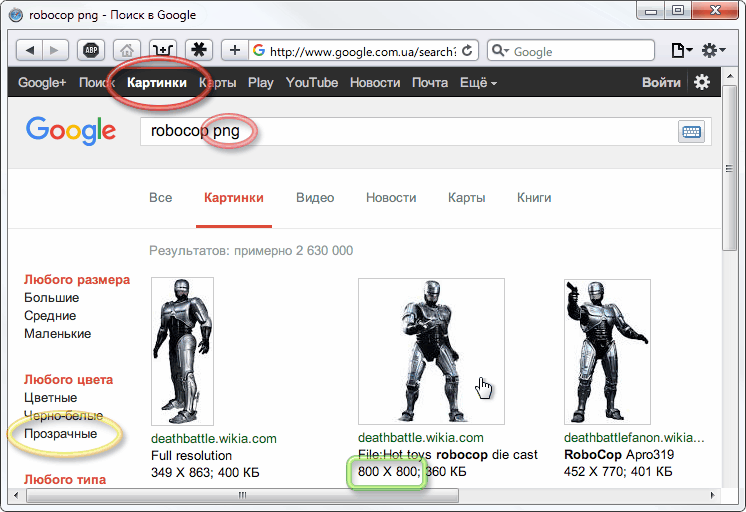Open Почта in the top bar
Screen dimensions: 746x512
pyautogui.click(x=430, y=83)
